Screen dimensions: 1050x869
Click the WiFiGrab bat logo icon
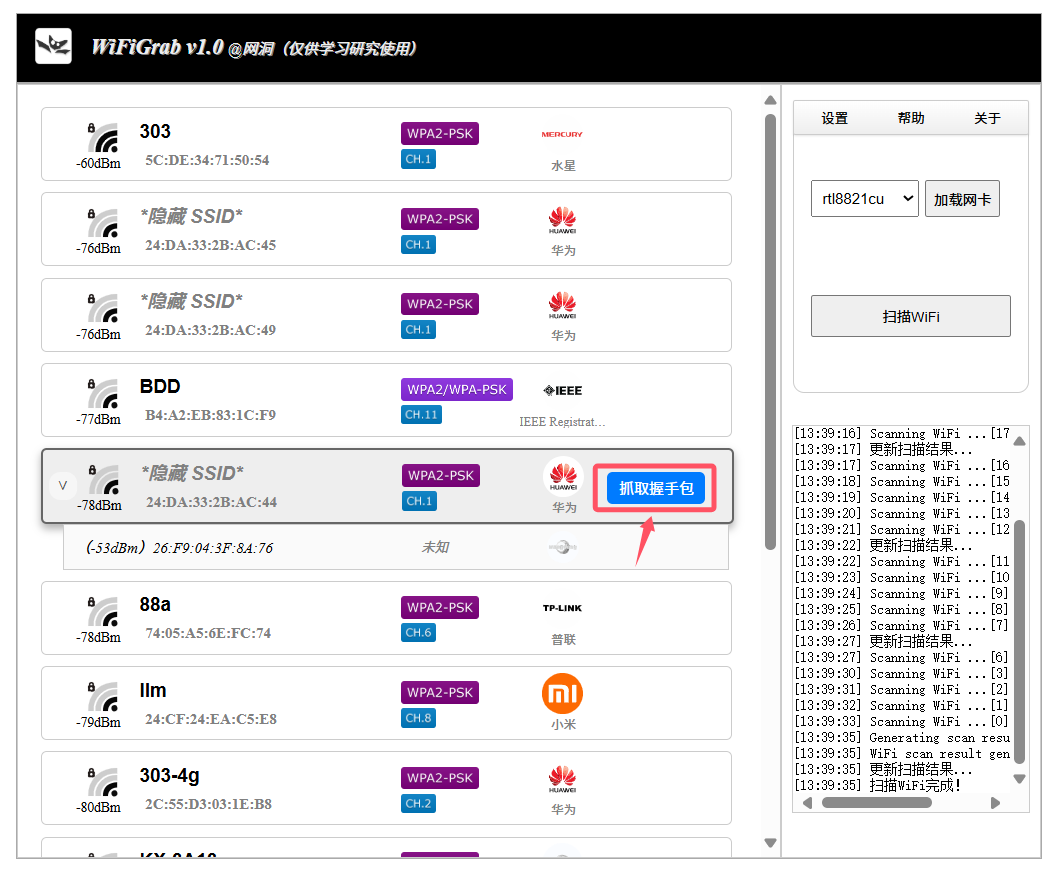54,46
